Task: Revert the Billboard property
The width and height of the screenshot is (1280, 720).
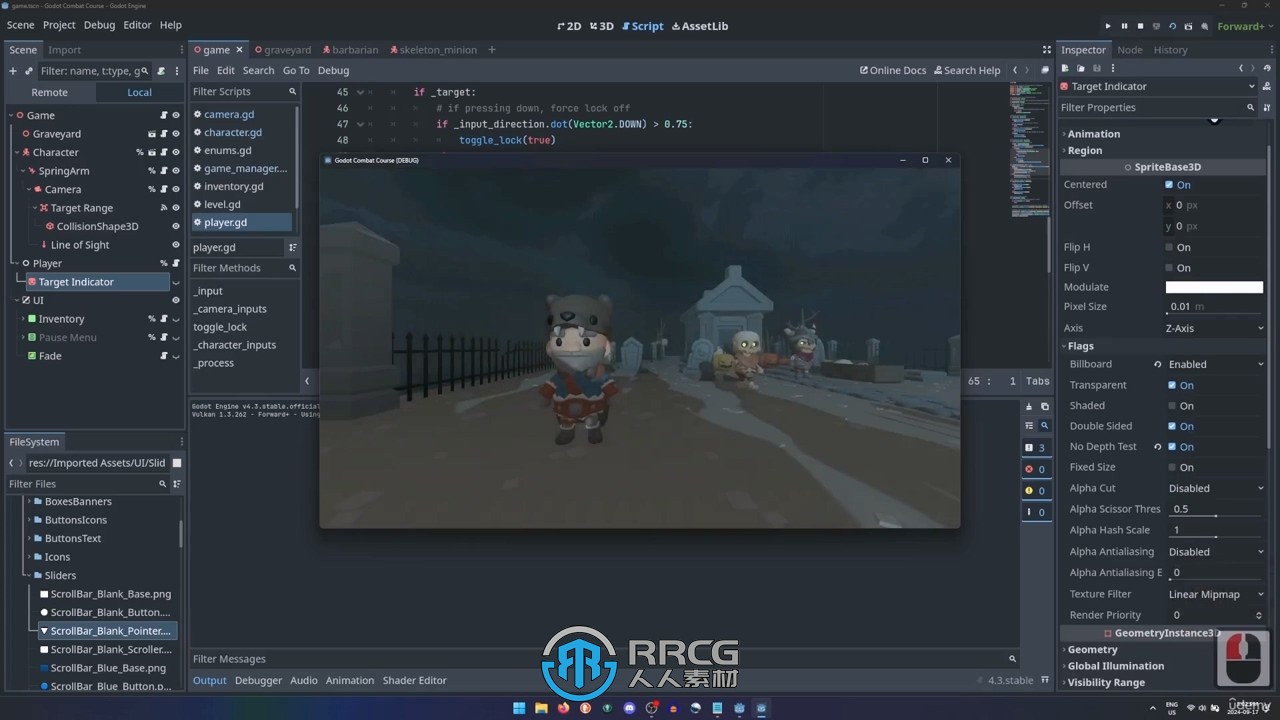Action: coord(1157,365)
